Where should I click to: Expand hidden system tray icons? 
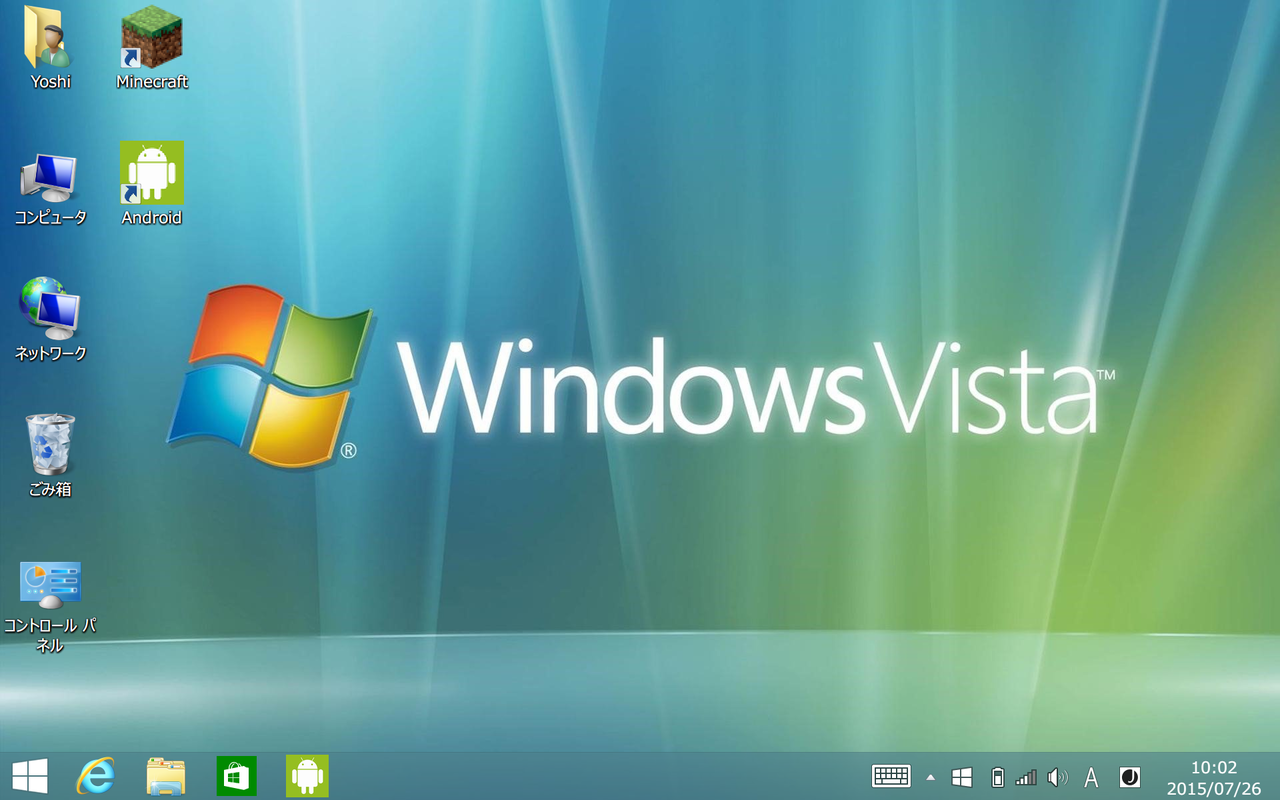pyautogui.click(x=931, y=777)
